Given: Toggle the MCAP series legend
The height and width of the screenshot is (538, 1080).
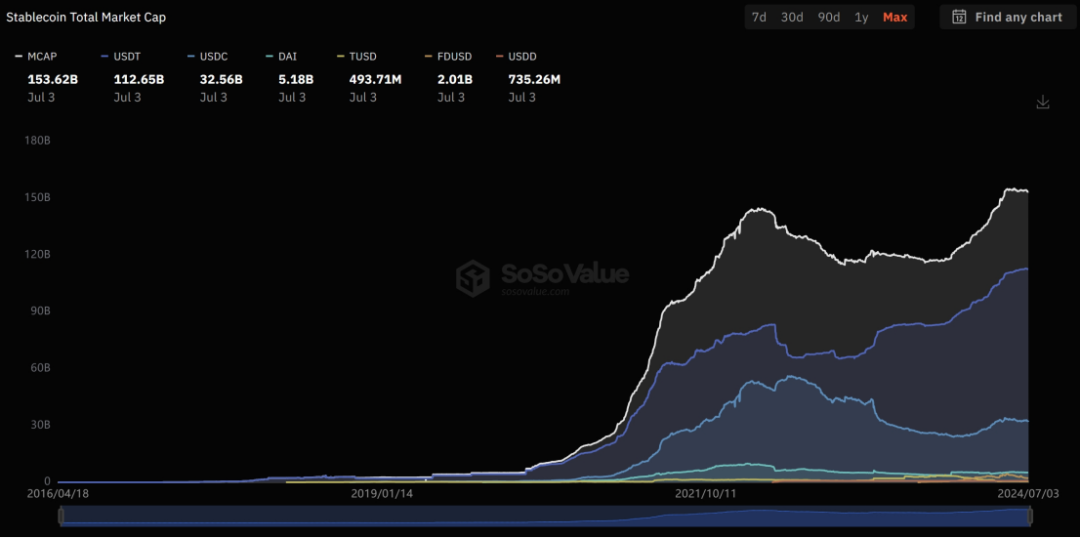Looking at the screenshot, I should [x=36, y=57].
